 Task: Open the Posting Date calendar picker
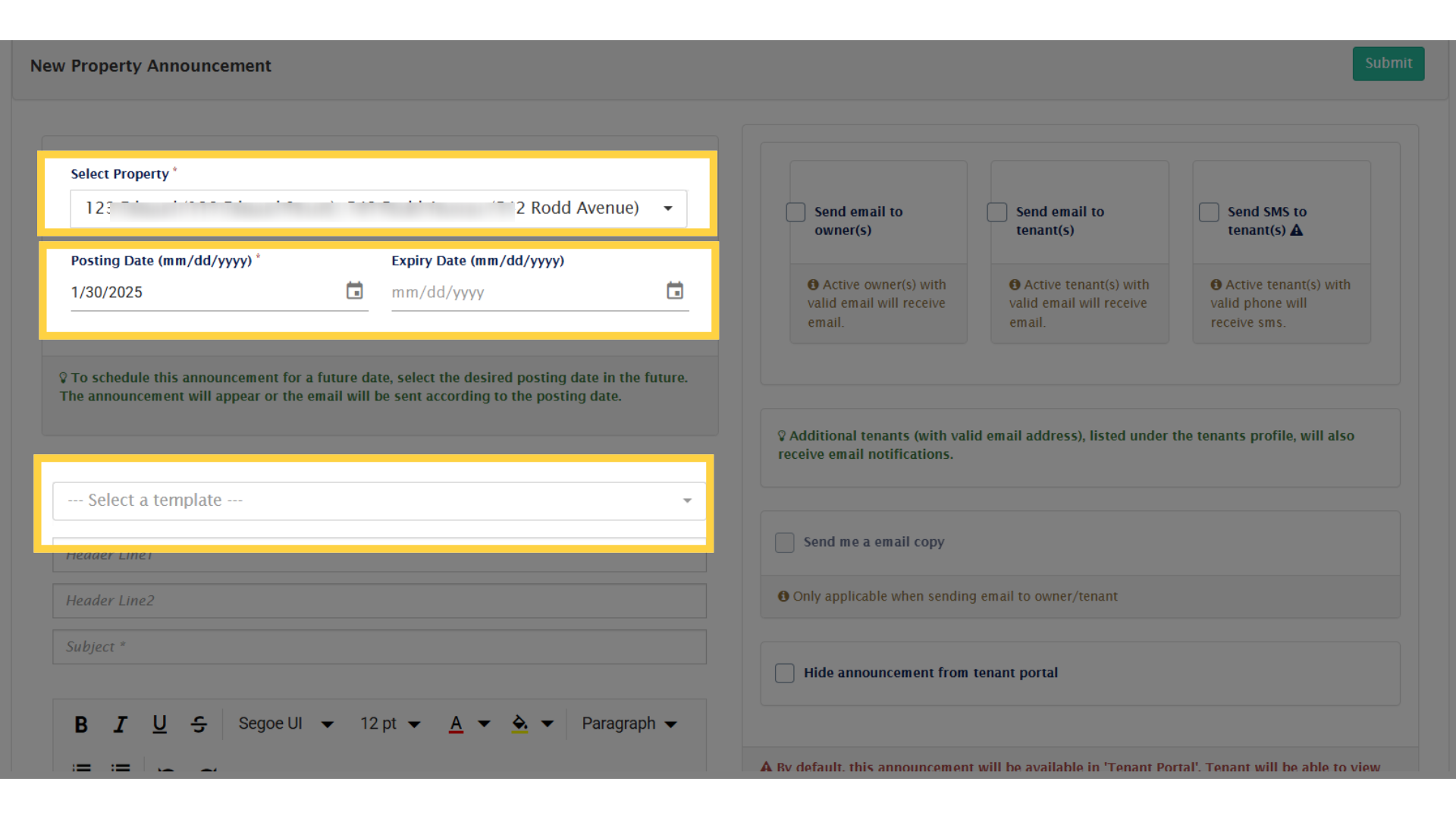click(354, 291)
